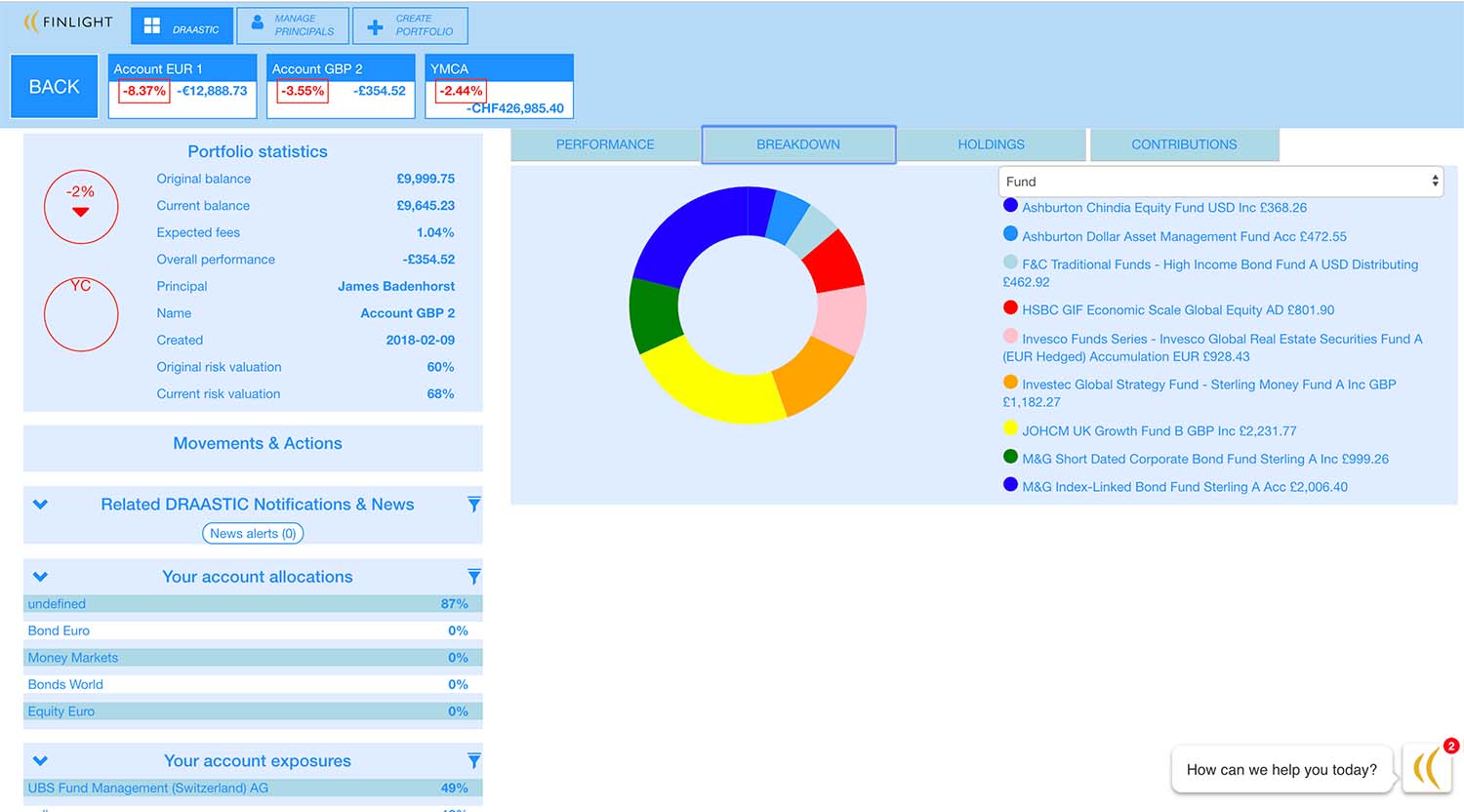Switch to the Breakdown tab
Screen dimensions: 1464x812
tap(798, 144)
